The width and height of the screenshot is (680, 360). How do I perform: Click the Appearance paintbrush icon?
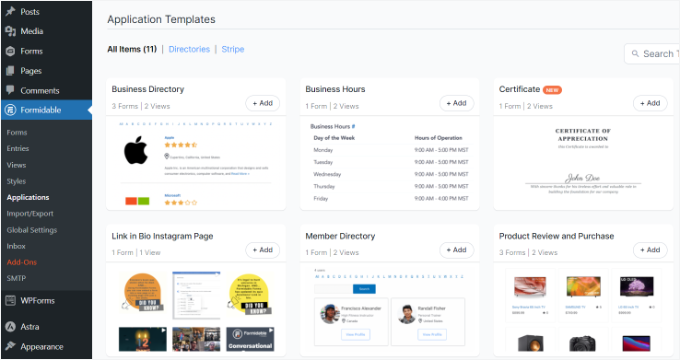click(10, 346)
